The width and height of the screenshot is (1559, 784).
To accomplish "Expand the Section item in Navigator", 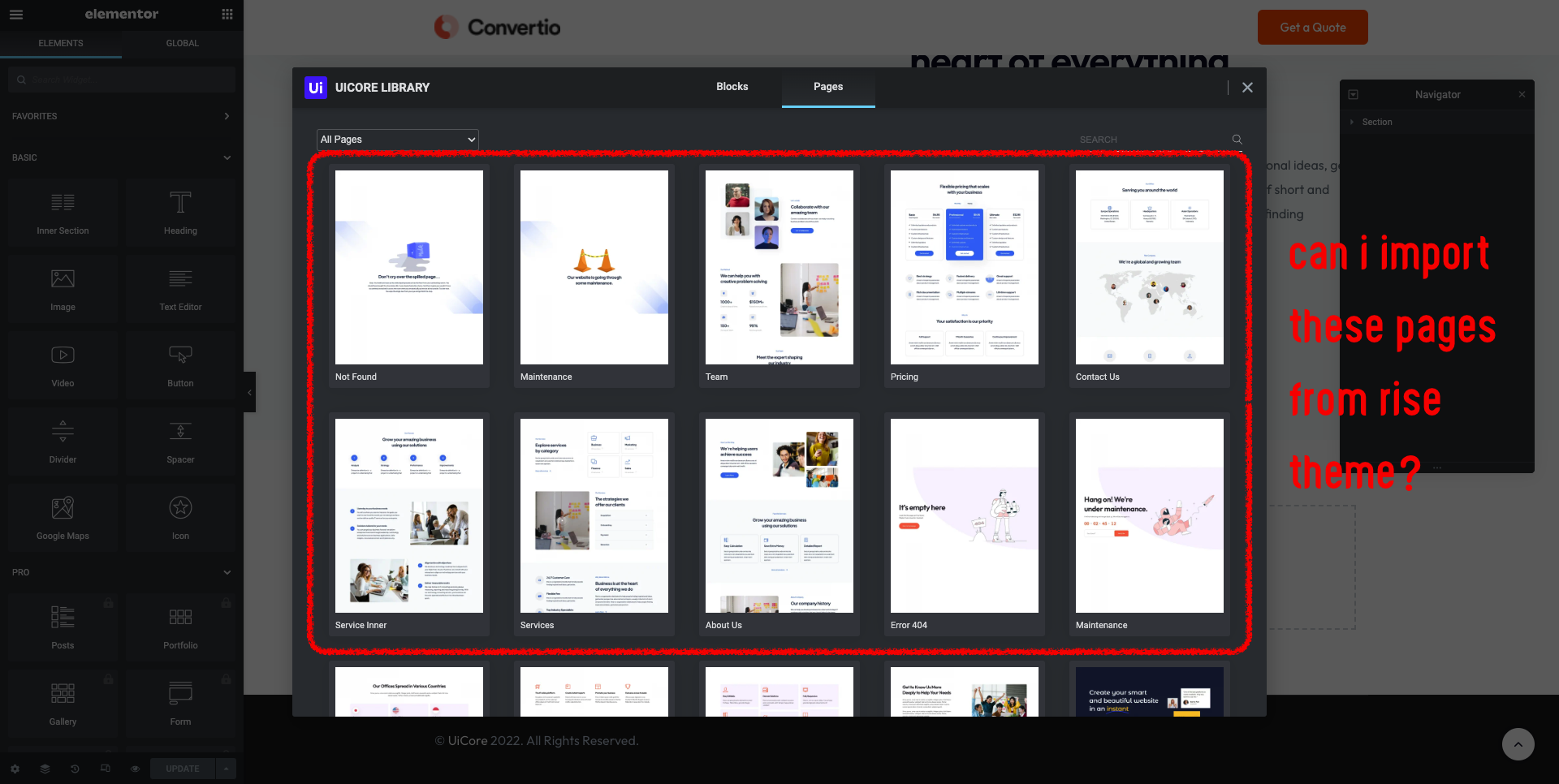I will (x=1352, y=122).
